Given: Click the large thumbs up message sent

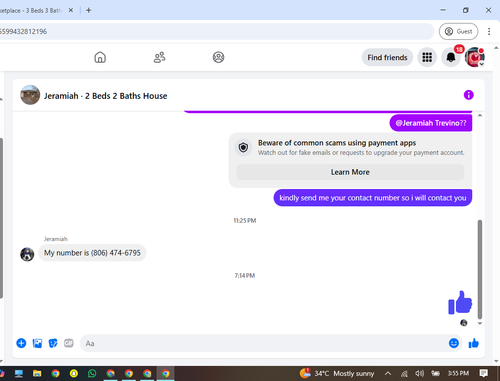Looking at the screenshot, I should (460, 302).
